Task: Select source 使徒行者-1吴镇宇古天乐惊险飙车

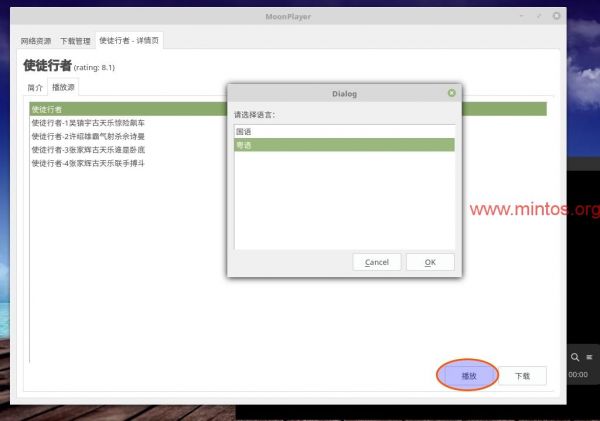Action: [88, 123]
